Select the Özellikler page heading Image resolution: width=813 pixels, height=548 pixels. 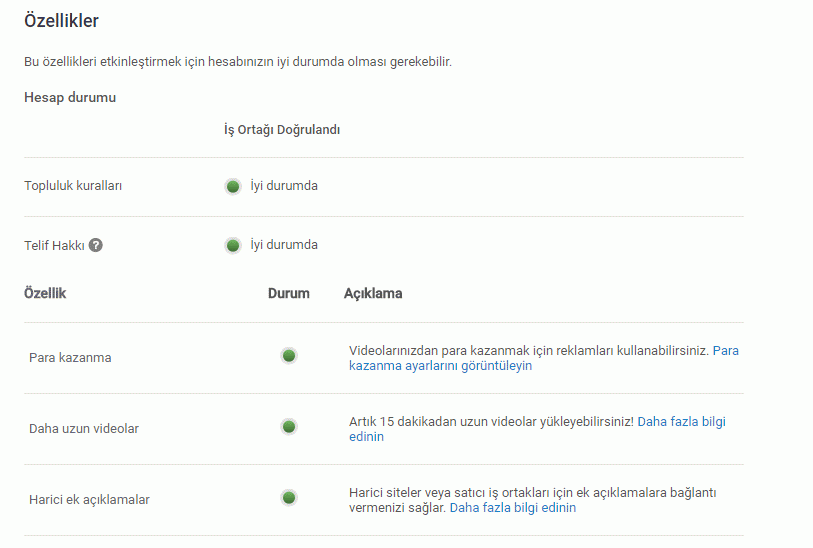(x=61, y=21)
